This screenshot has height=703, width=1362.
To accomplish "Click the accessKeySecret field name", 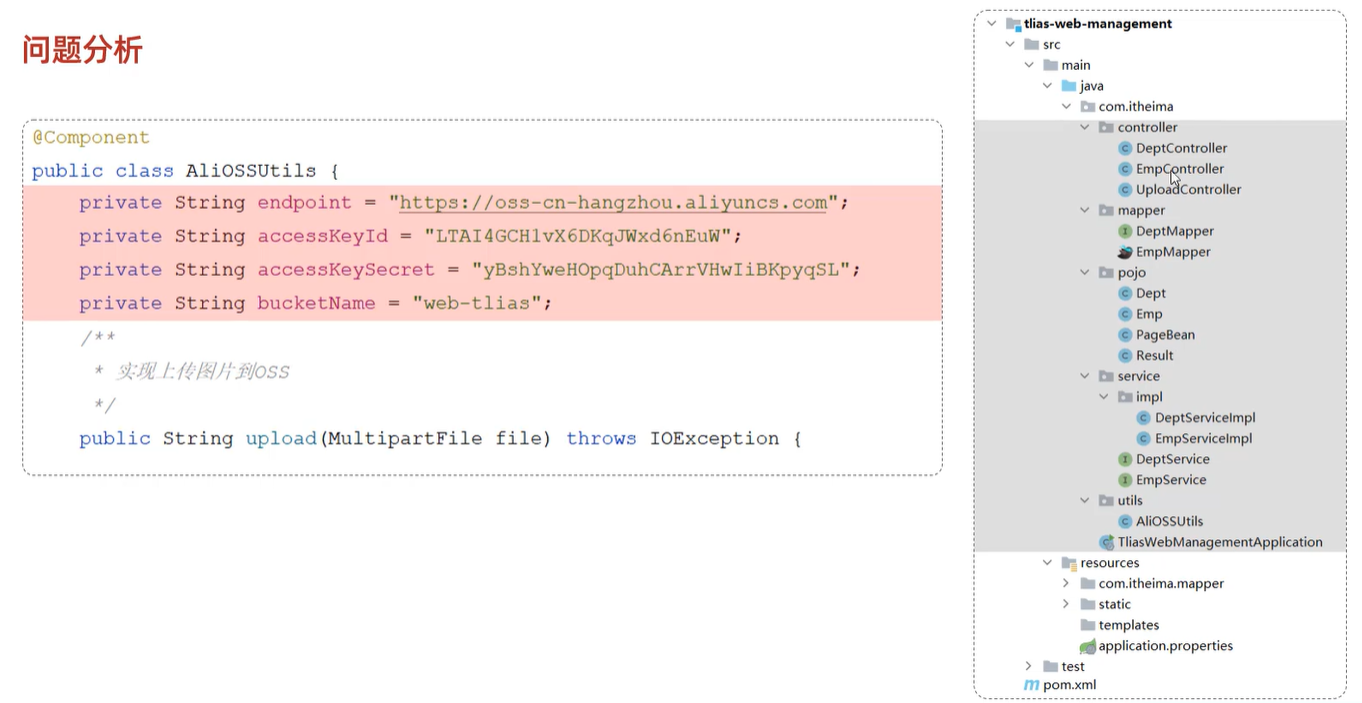I will click(x=346, y=270).
